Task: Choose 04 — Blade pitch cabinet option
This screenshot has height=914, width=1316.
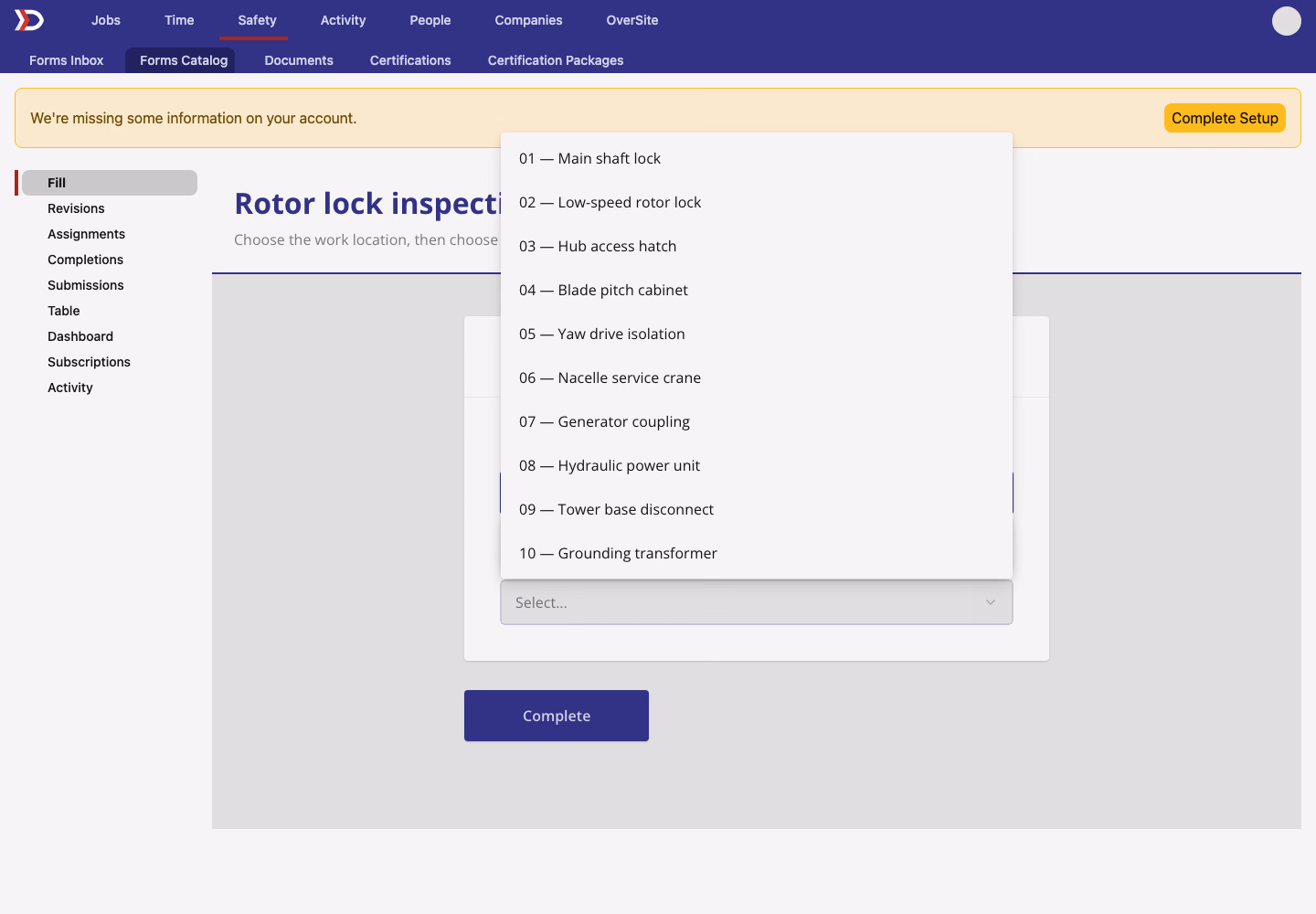Action: 757,290
